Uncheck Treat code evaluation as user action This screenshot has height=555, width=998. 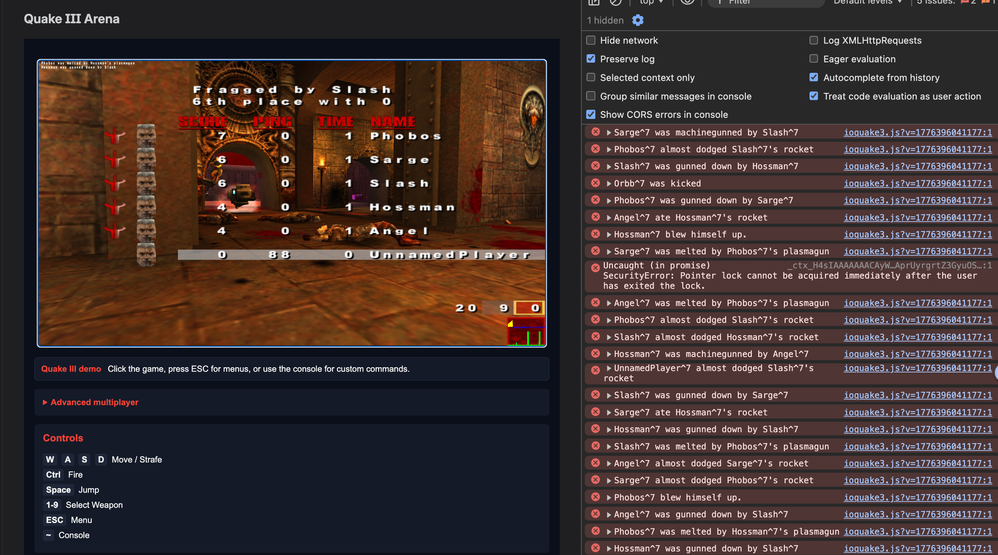[x=813, y=96]
